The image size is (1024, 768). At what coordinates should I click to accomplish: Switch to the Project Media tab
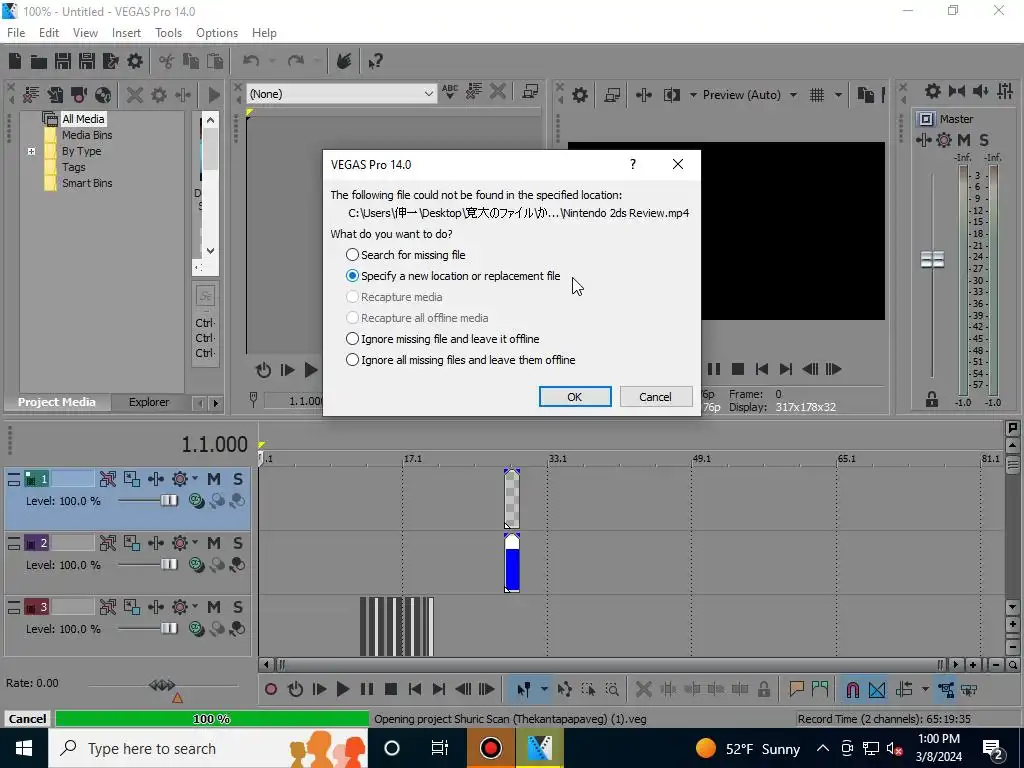56,402
